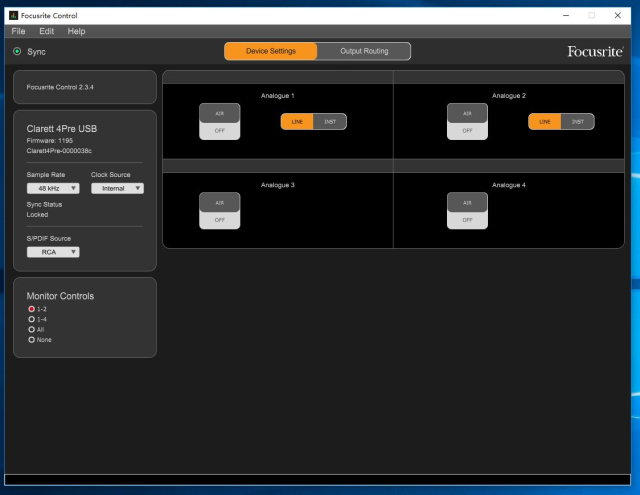
Task: Click the Analogue 4 channel label
Action: coord(509,185)
